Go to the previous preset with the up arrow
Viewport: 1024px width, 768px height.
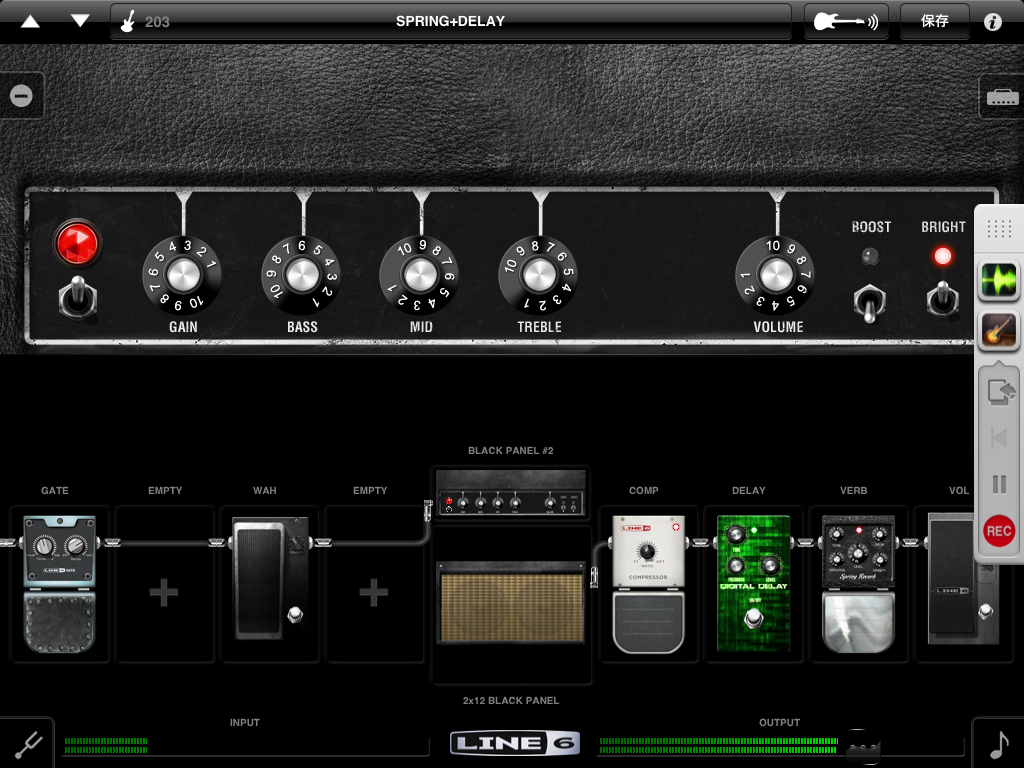[x=30, y=21]
